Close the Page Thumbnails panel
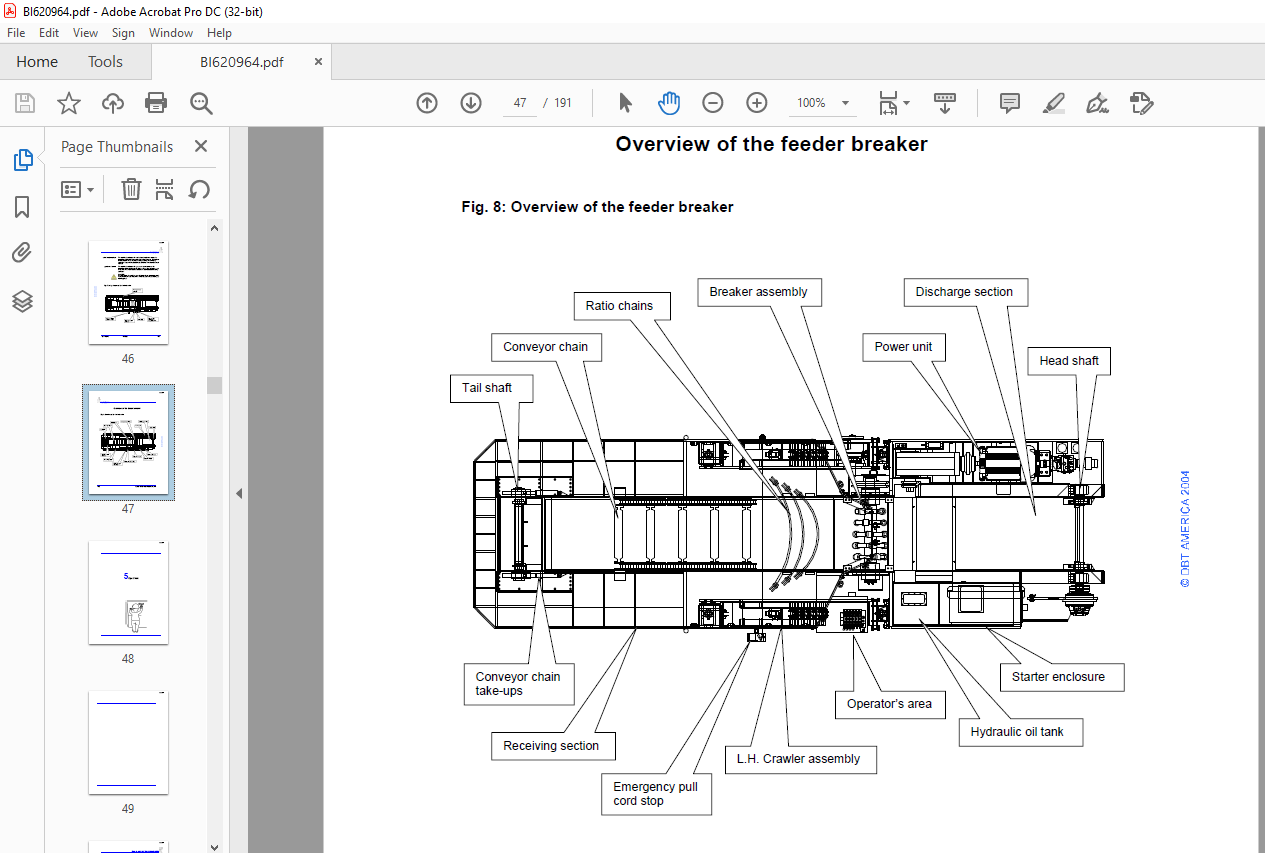Screen dimensions: 1265x853 pyautogui.click(x=201, y=146)
